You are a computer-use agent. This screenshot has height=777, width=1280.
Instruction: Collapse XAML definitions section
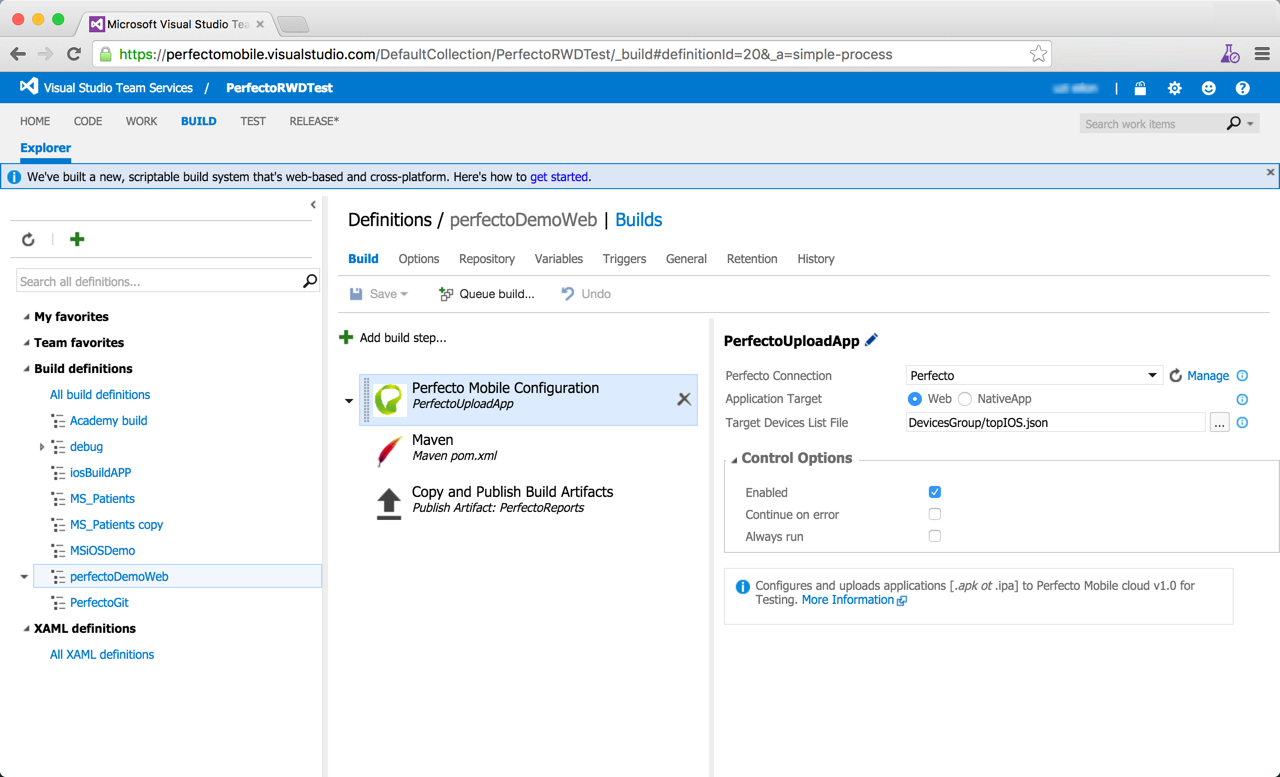tap(26, 629)
